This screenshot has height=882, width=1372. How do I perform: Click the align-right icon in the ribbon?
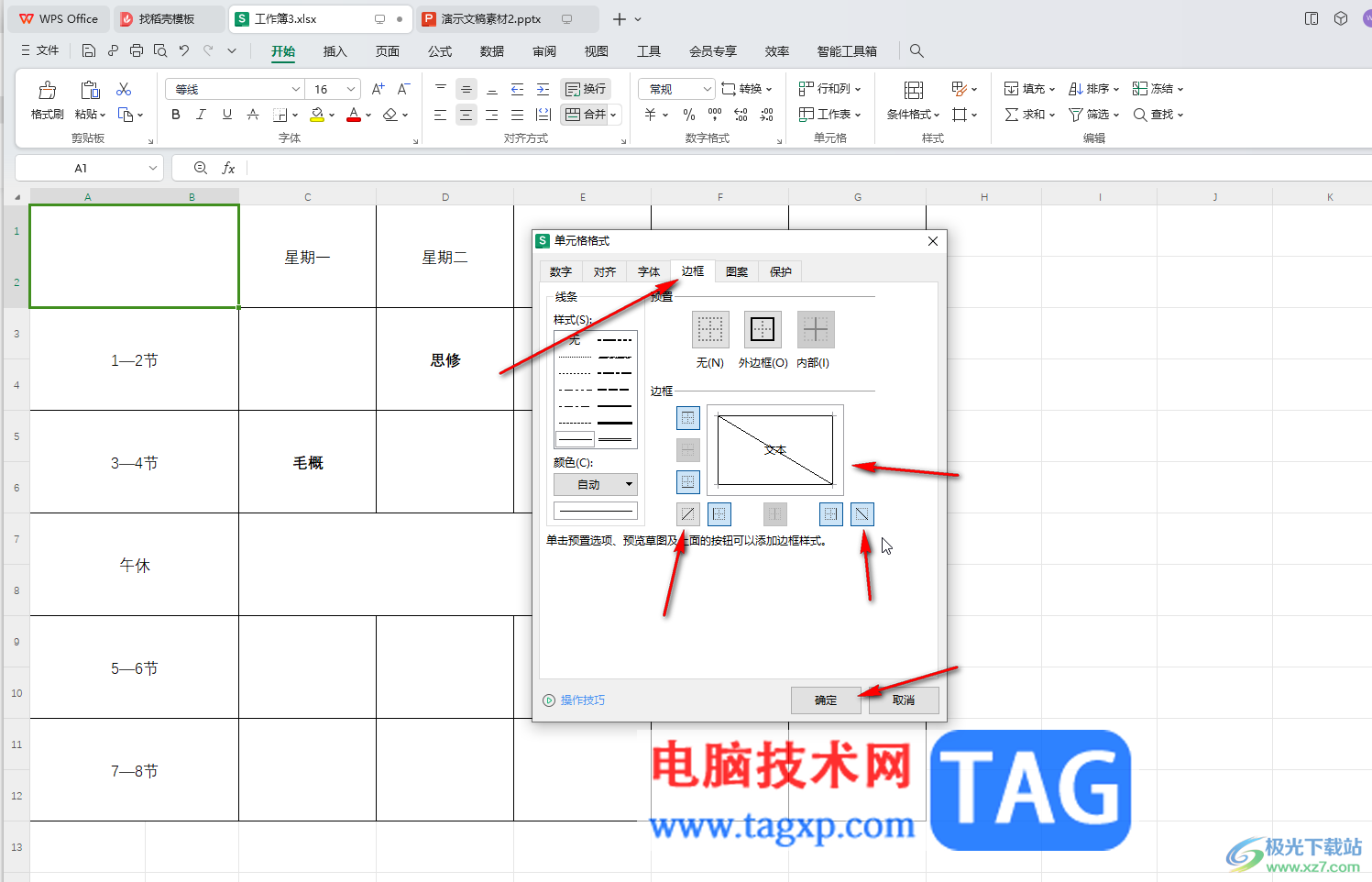(x=492, y=115)
